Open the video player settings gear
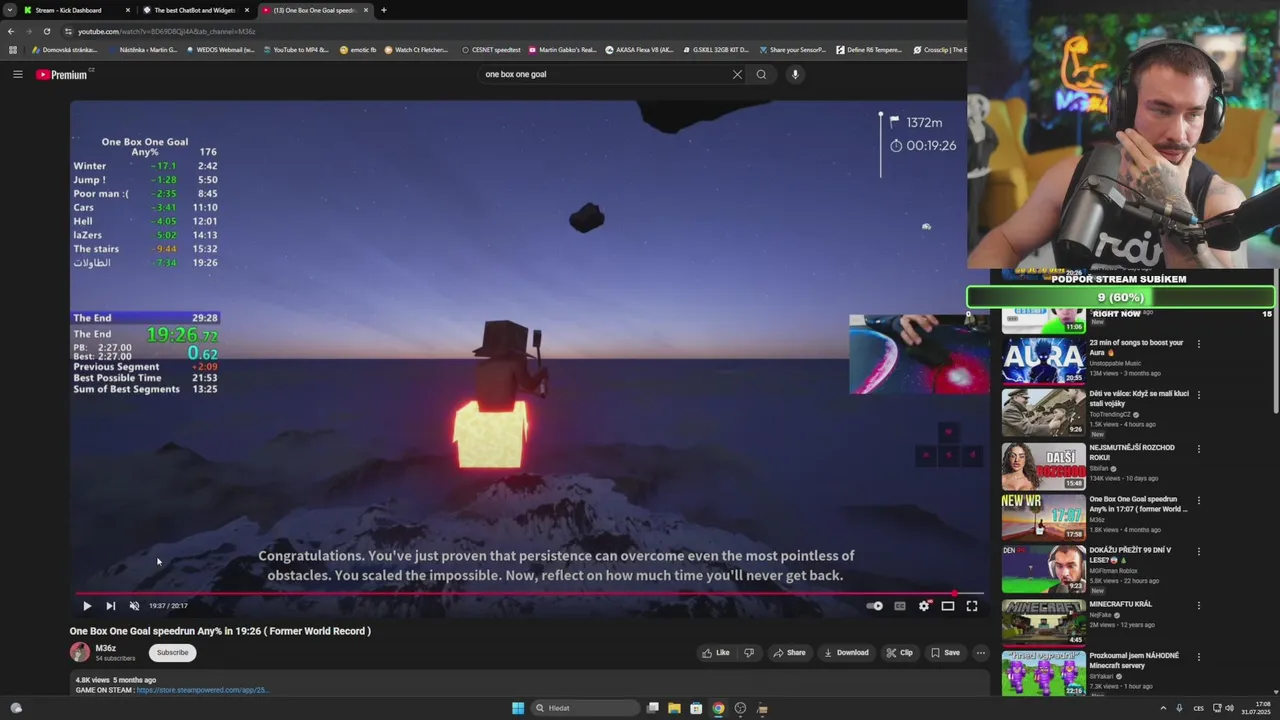 [924, 606]
